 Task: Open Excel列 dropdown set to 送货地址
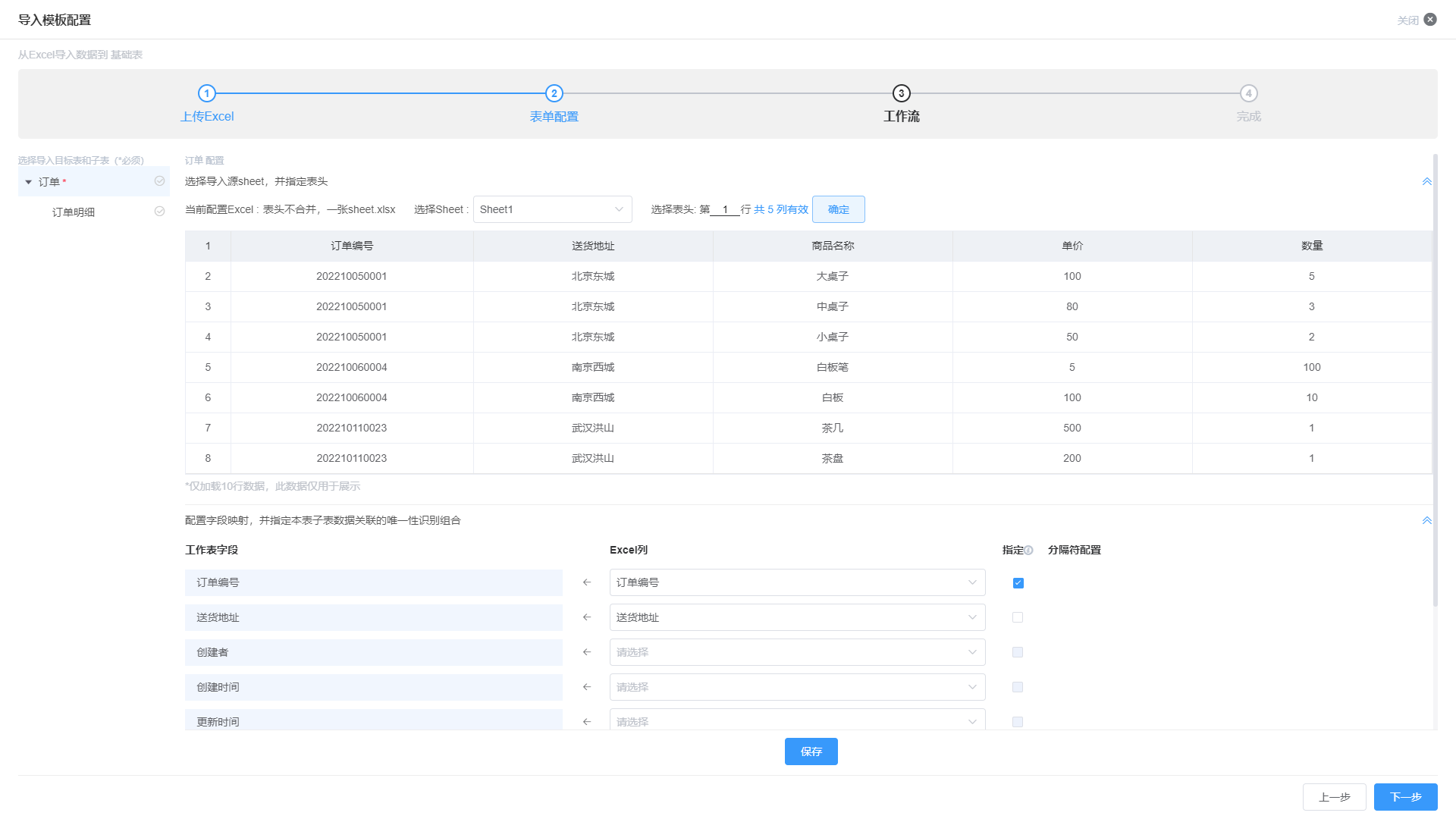click(x=797, y=617)
